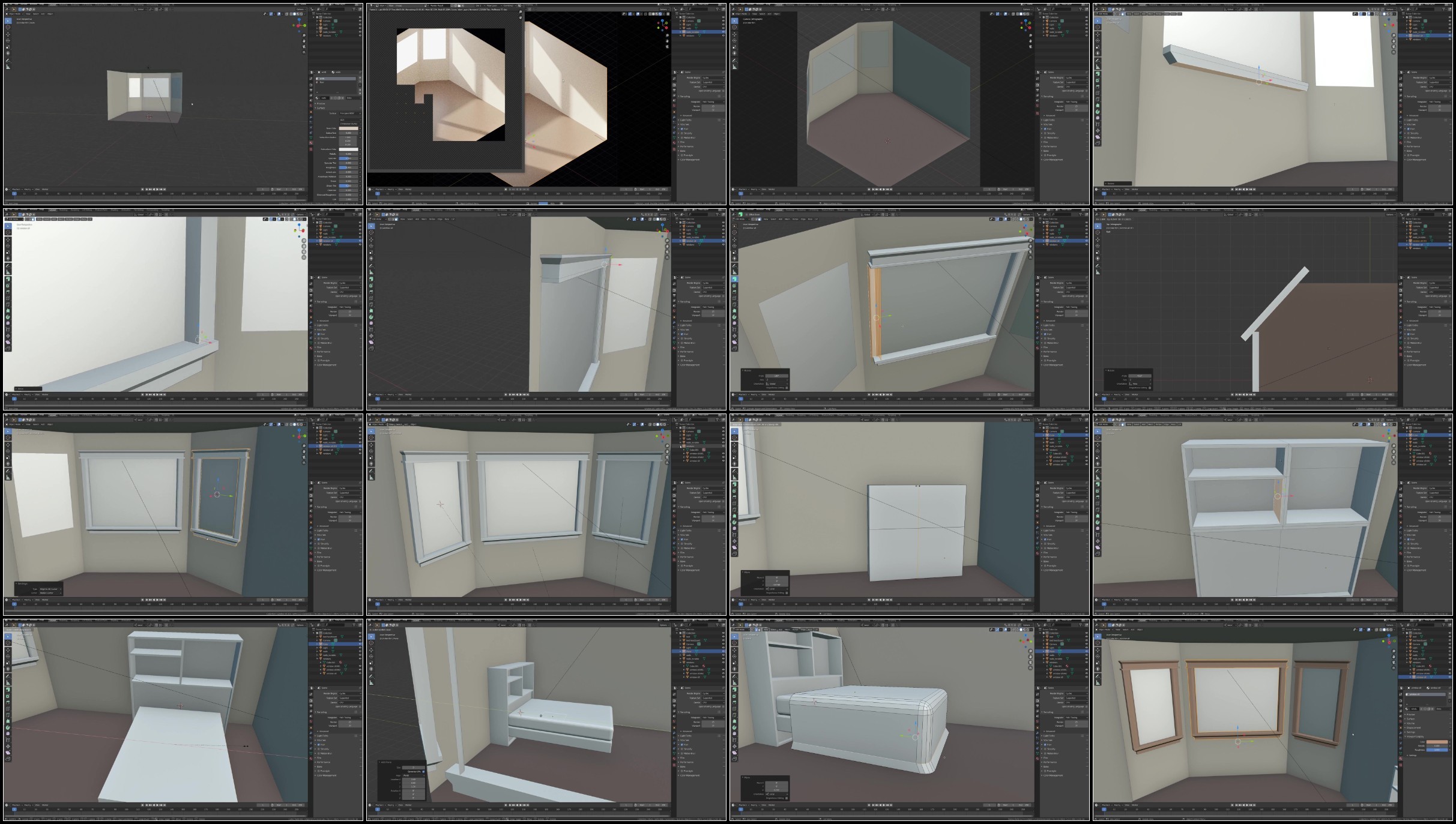Open Integrator dropdown in orange-edge window frame

1077,307
